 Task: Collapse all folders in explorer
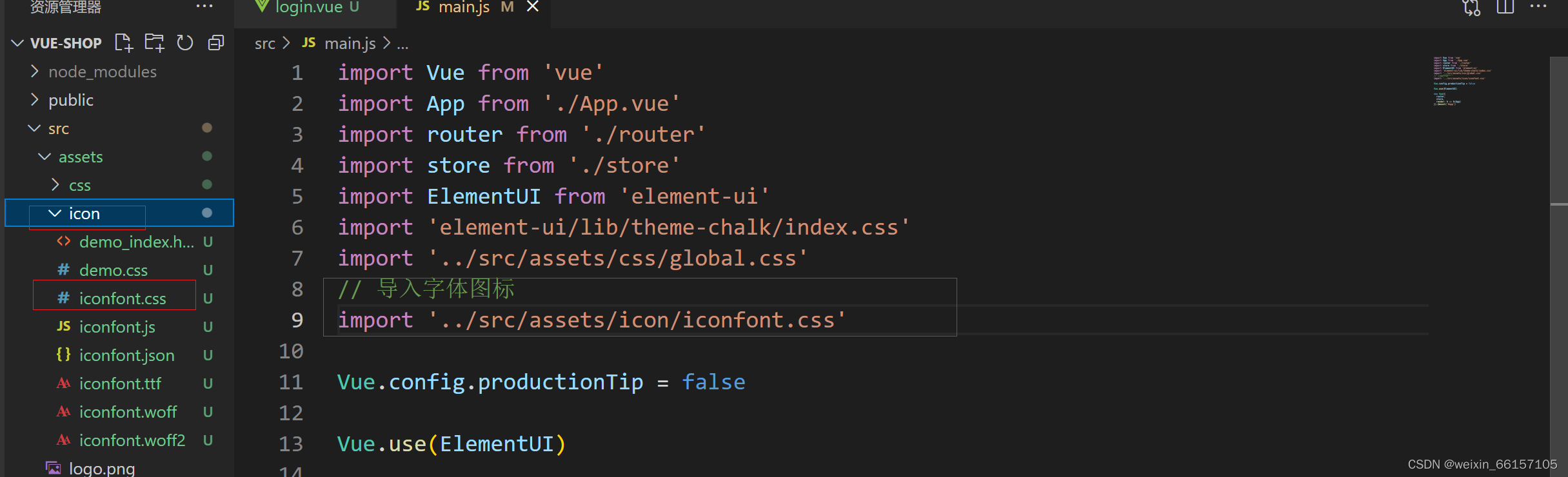coord(215,43)
